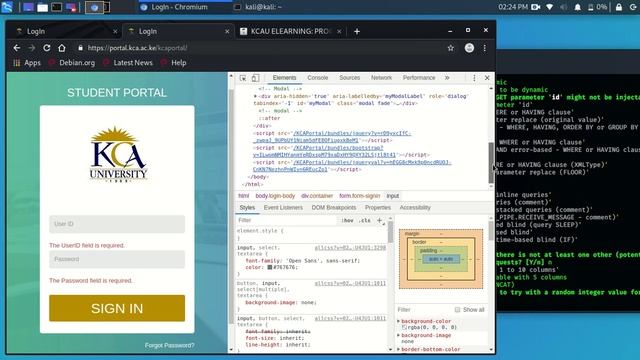Switch to the DevTools Elements tab
Viewport: 640px width, 360px height.
(284, 78)
